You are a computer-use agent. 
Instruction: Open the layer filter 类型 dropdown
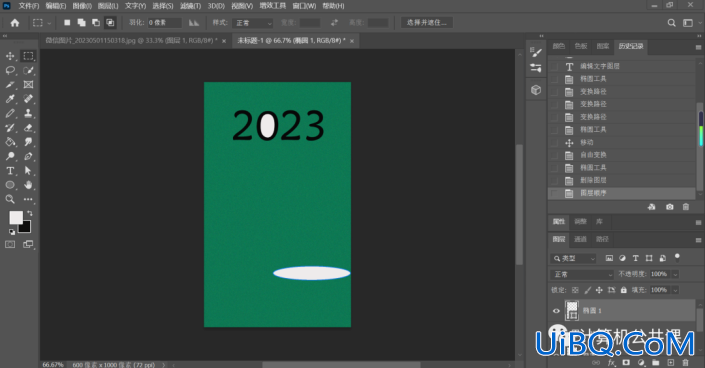click(573, 258)
